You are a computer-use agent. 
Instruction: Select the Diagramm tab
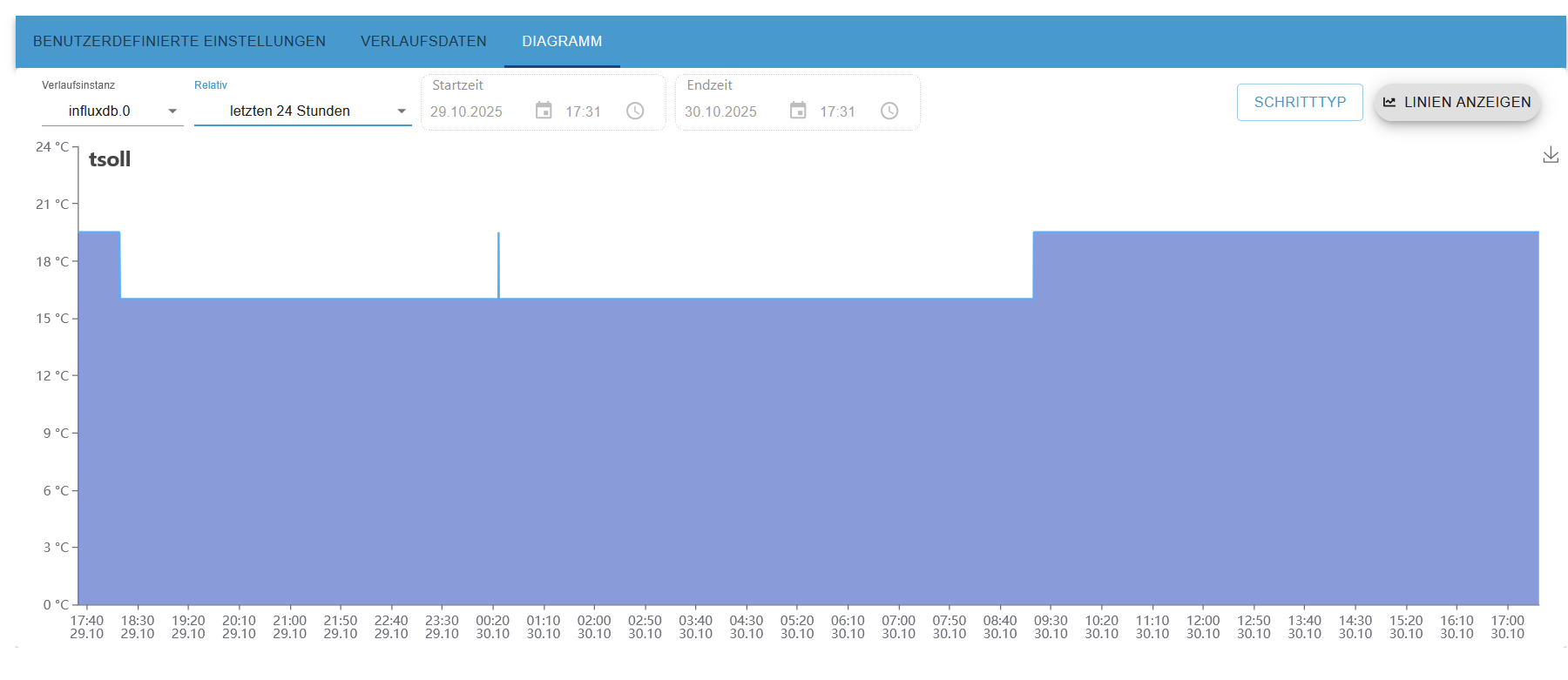(562, 41)
